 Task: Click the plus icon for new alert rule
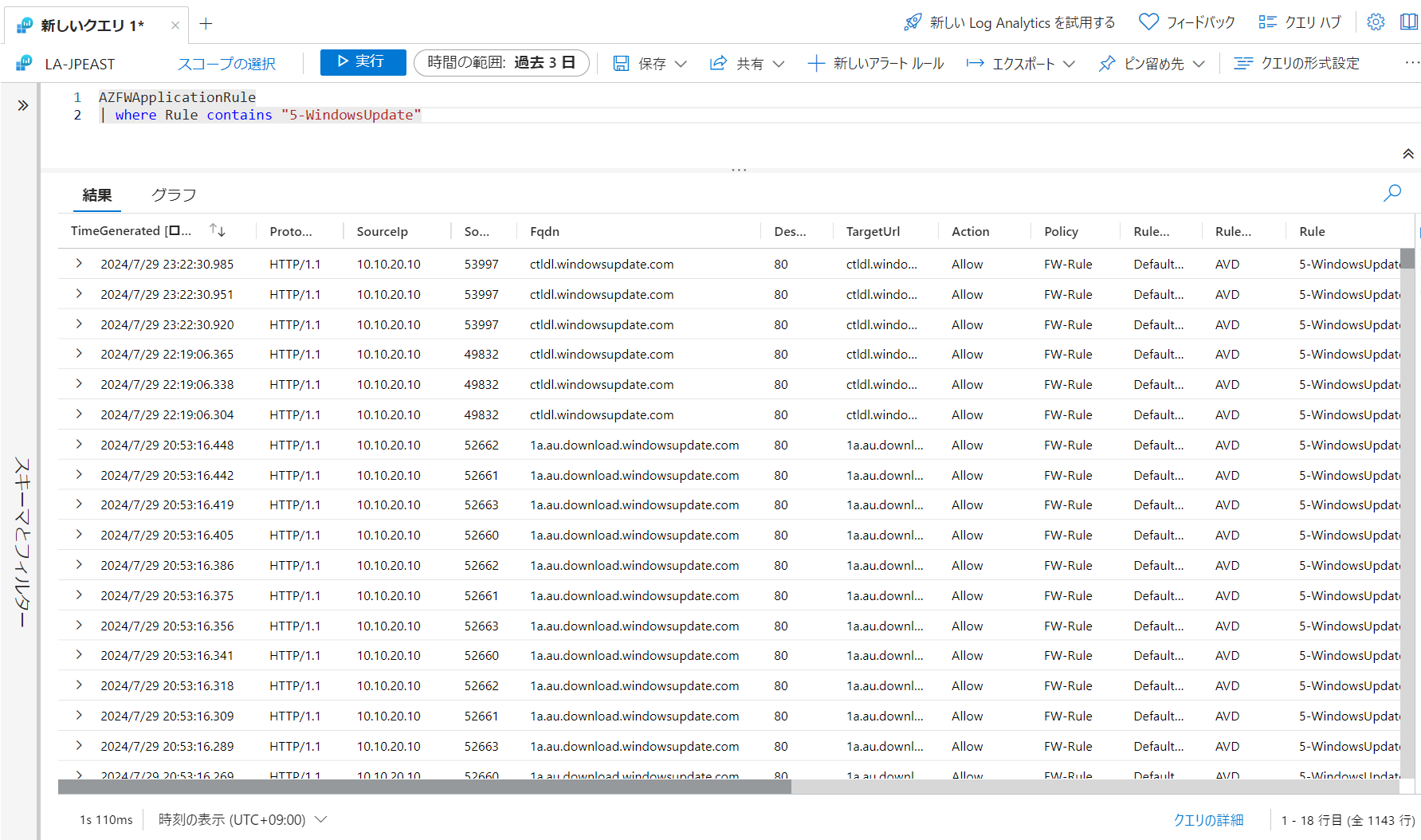pyautogui.click(x=815, y=63)
